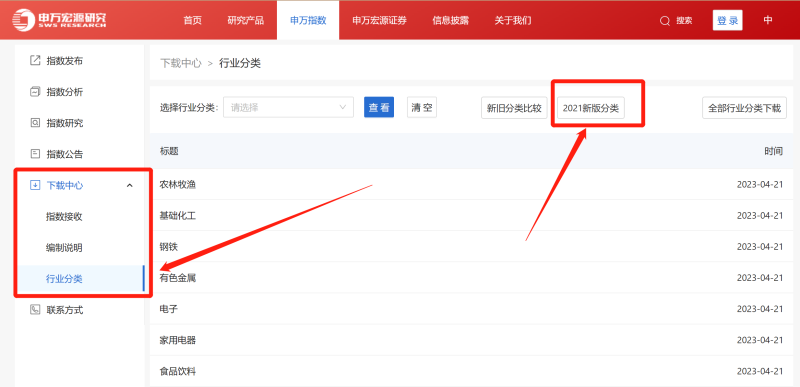Click the 下载中心 breadcrumb link
800x387 pixels.
pyautogui.click(x=181, y=64)
